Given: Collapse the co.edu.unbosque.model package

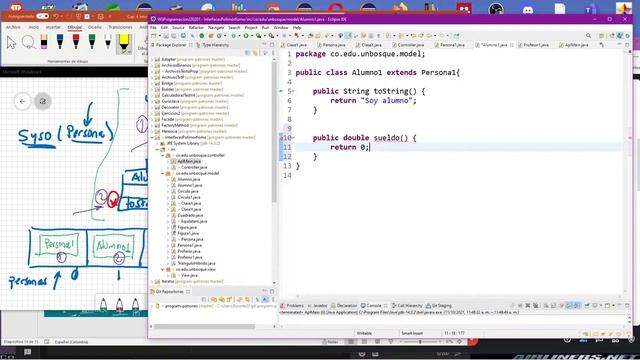Looking at the screenshot, I should pyautogui.click(x=162, y=173).
